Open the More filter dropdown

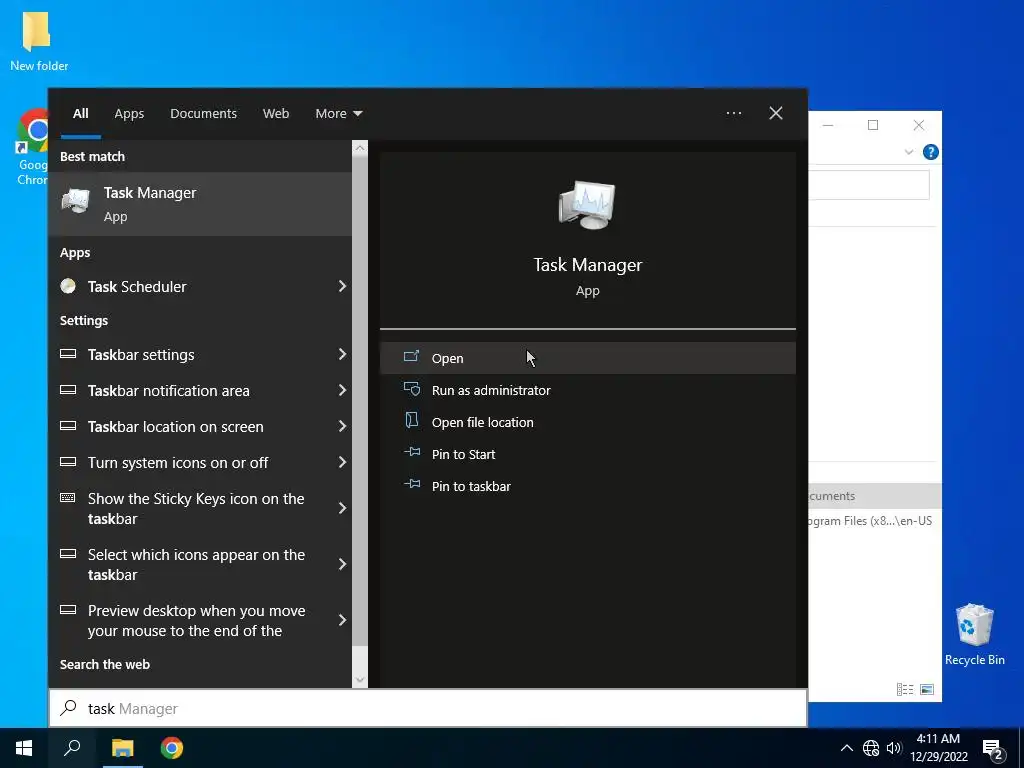click(x=338, y=114)
